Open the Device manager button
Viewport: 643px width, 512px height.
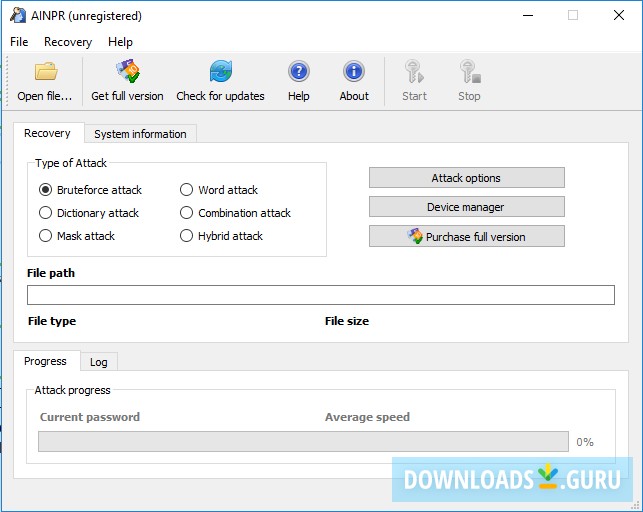[x=467, y=207]
